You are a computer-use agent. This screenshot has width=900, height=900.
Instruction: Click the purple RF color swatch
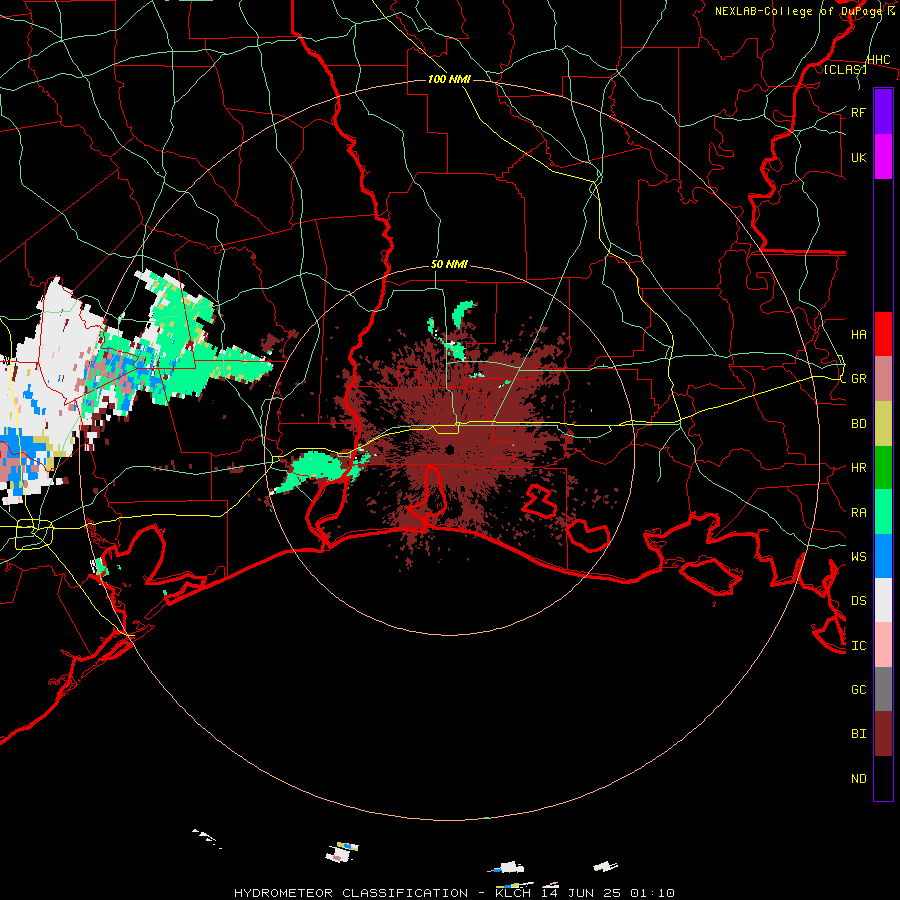(x=883, y=112)
